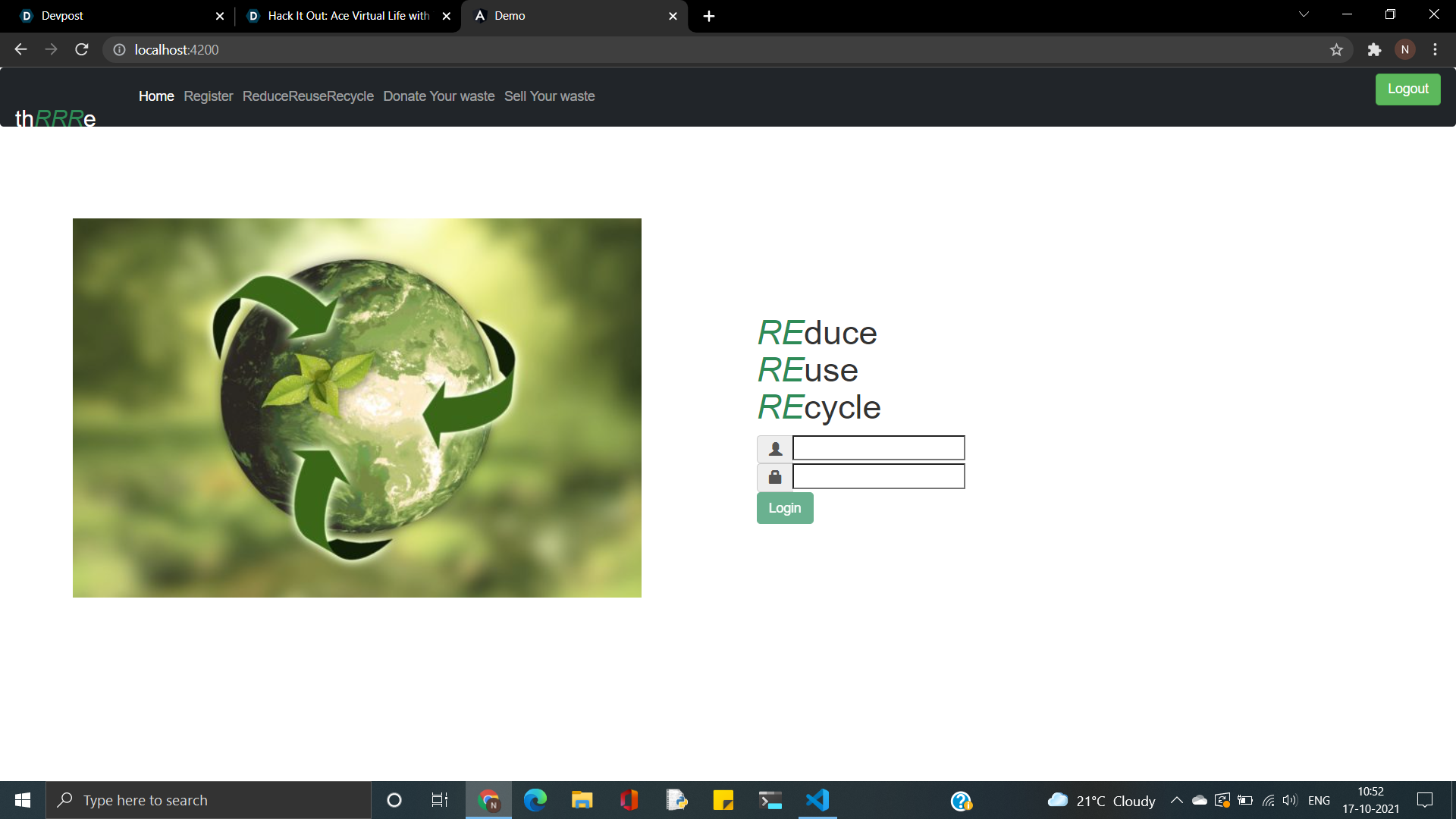The height and width of the screenshot is (819, 1456).
Task: Bookmark this page with the star icon
Action: (x=1336, y=49)
